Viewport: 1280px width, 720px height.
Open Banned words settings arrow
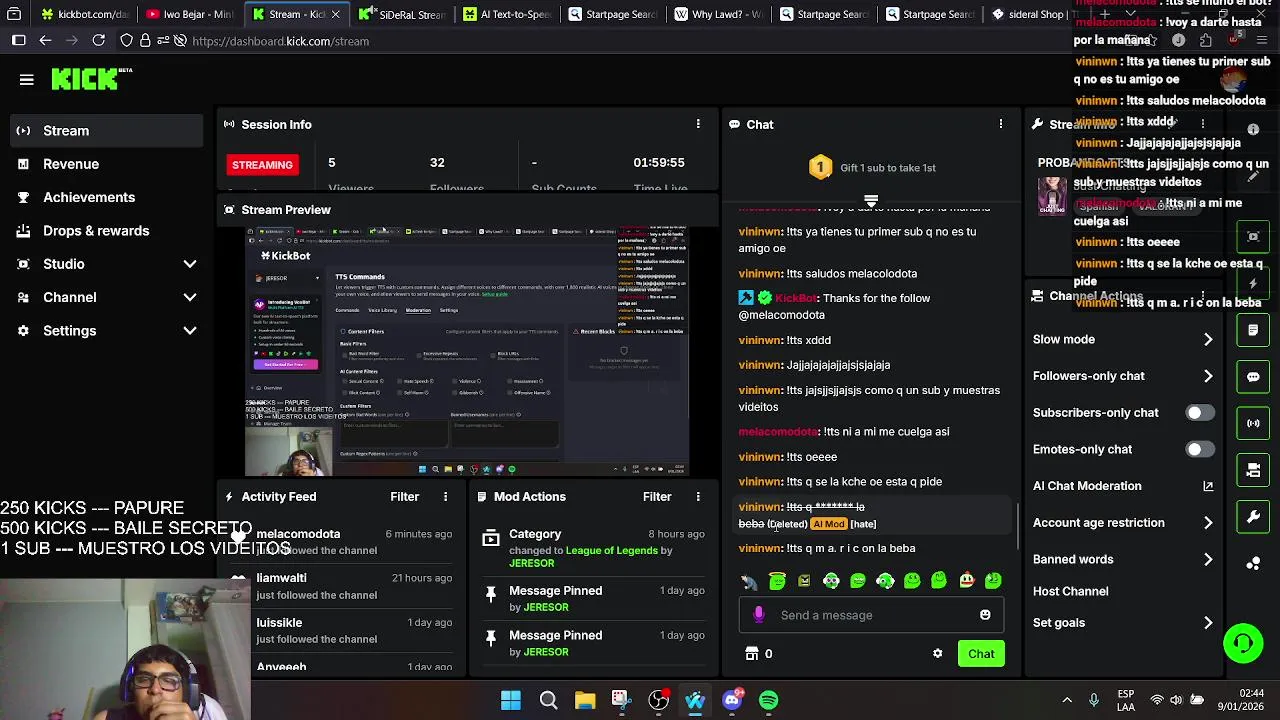1208,559
